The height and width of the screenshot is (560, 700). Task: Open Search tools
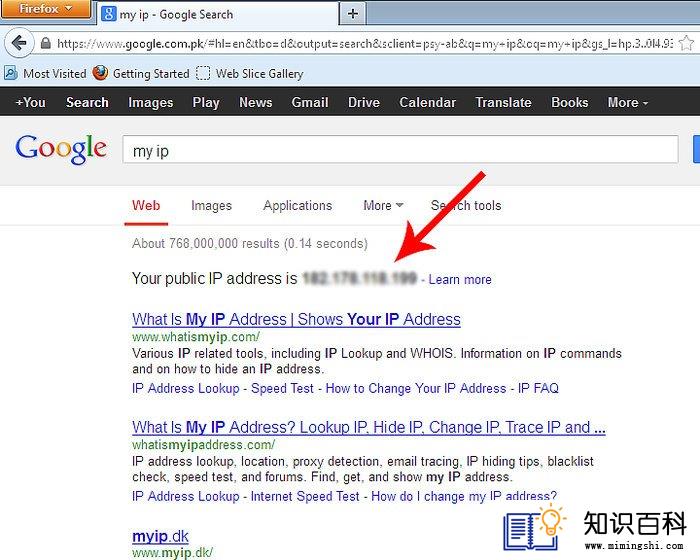tap(466, 205)
